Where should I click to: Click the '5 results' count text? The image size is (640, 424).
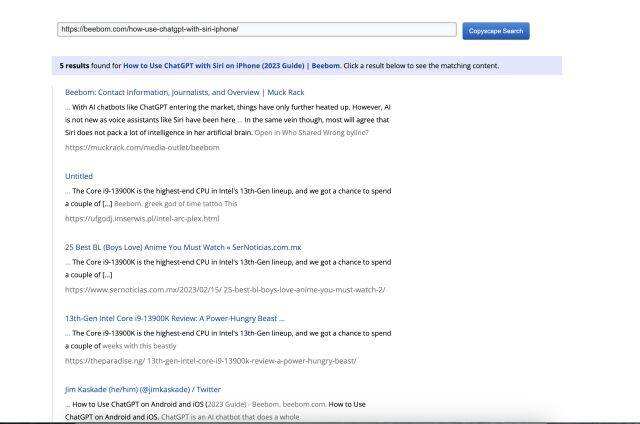[75, 66]
